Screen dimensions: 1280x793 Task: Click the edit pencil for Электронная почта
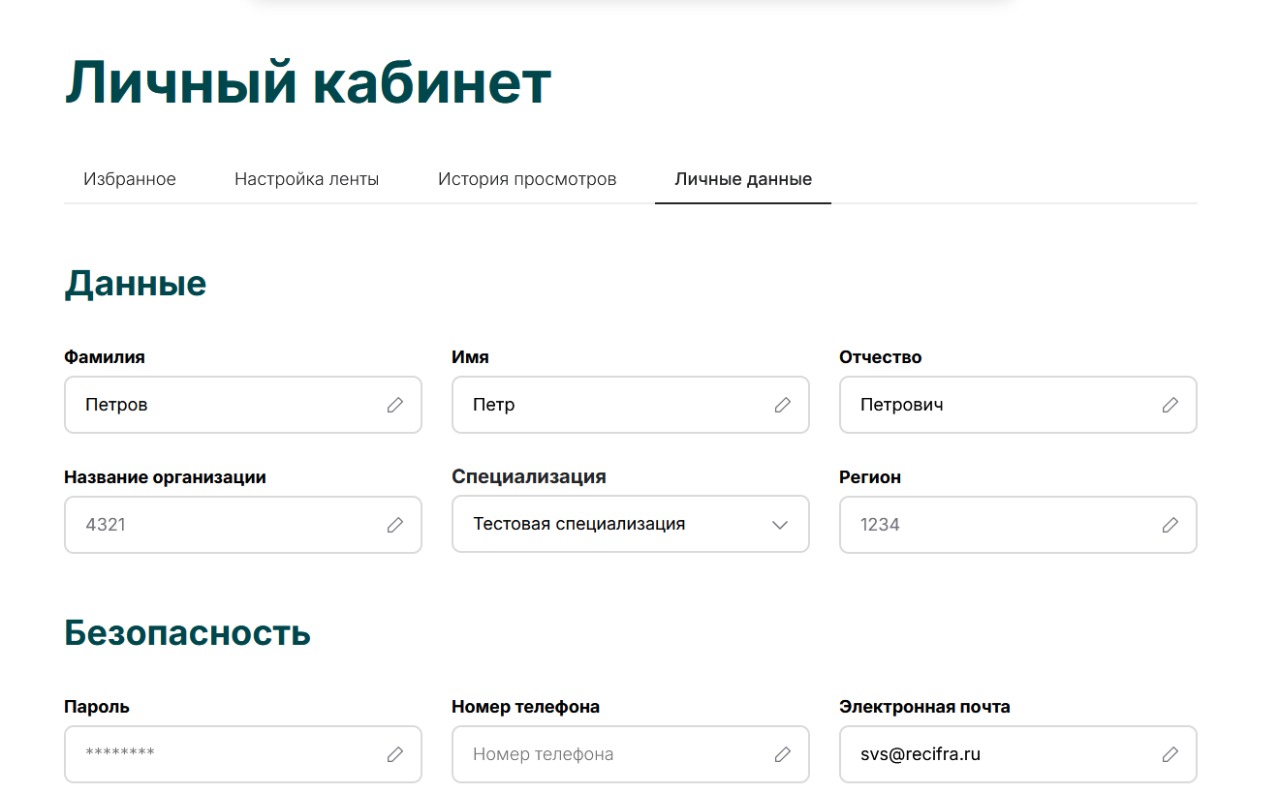tap(1171, 754)
